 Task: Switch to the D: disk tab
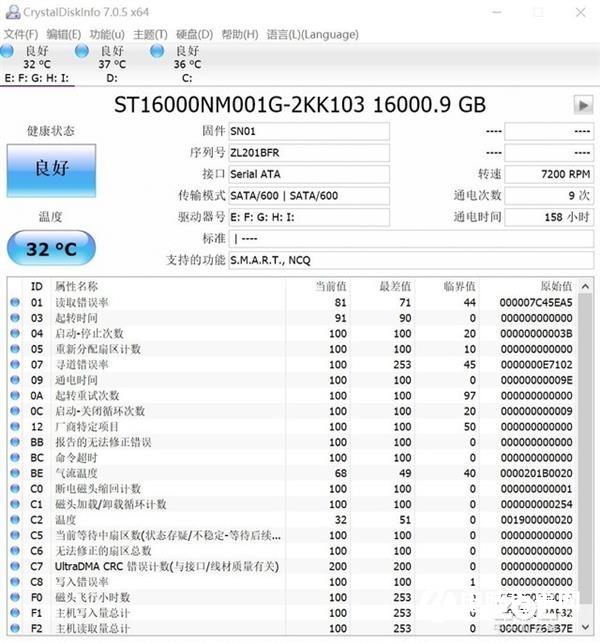click(112, 64)
